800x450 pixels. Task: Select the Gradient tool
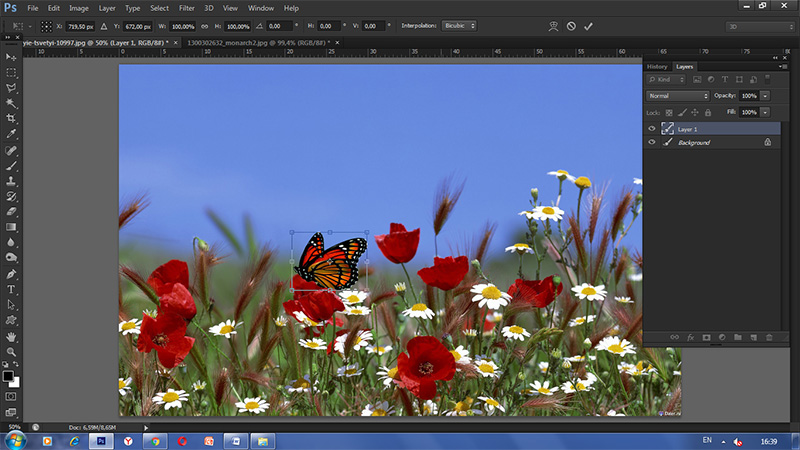click(x=11, y=227)
